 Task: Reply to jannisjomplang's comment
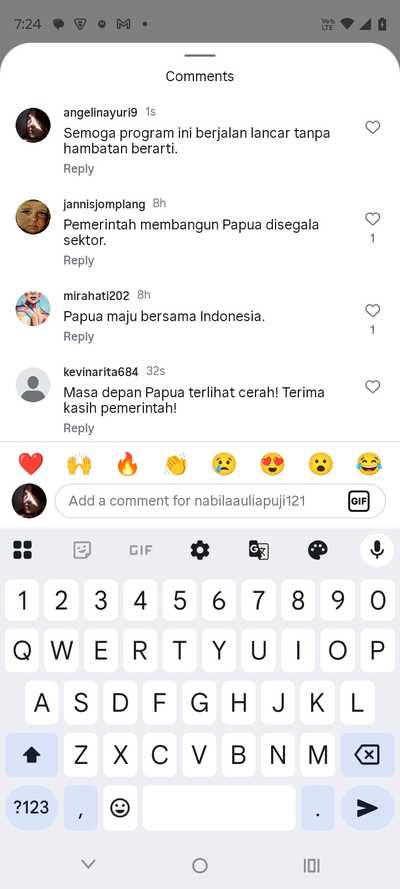[x=79, y=260]
